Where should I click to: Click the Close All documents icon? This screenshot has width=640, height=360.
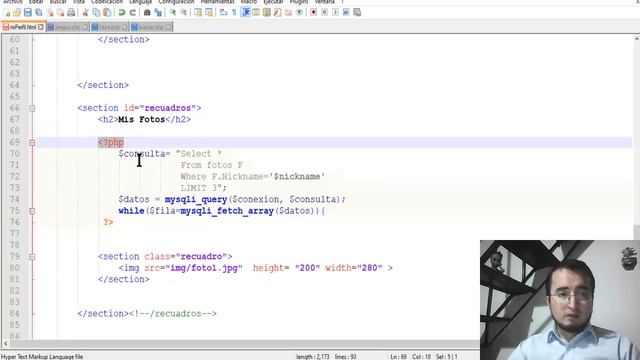[60, 12]
